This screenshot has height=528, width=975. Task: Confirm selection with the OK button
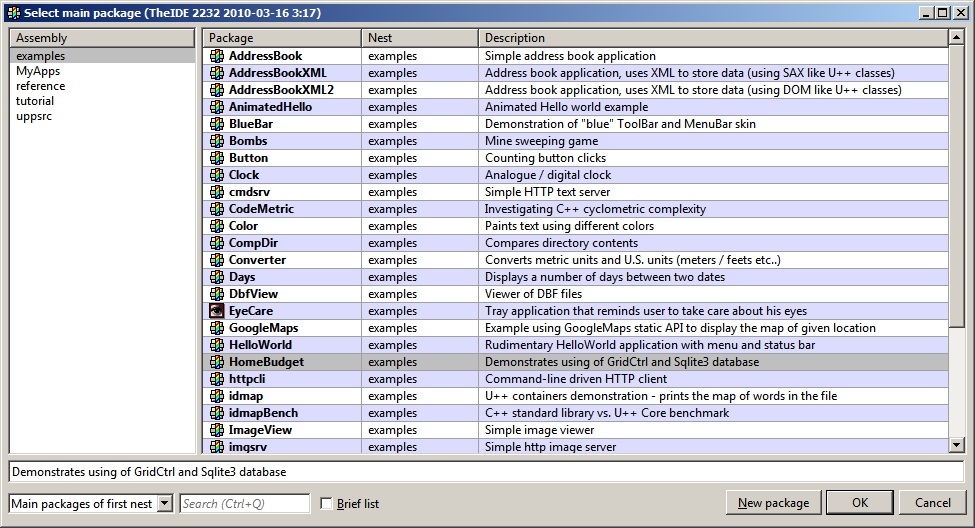860,503
